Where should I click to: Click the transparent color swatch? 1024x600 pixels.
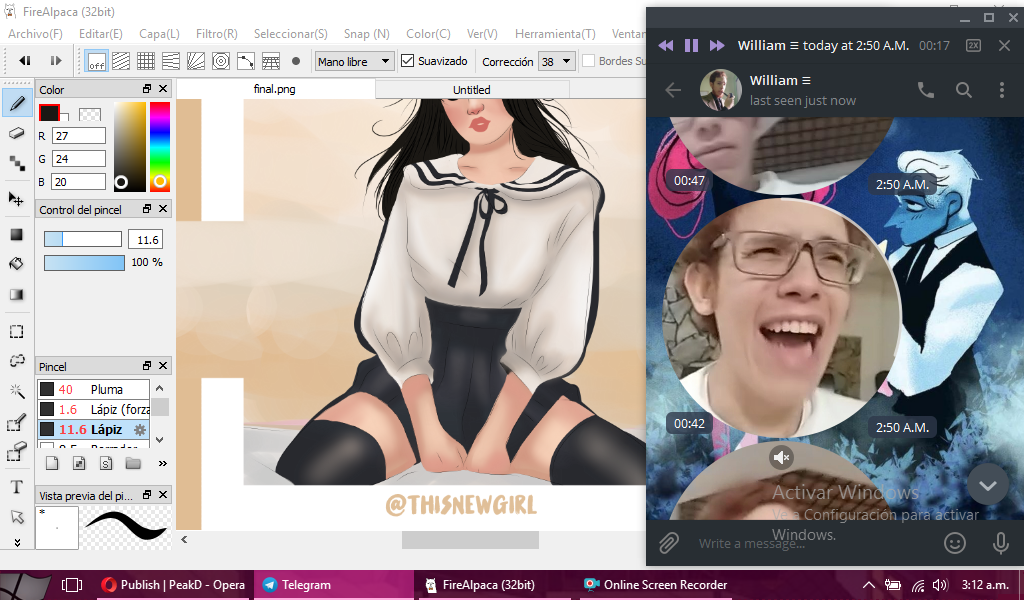pyautogui.click(x=89, y=115)
